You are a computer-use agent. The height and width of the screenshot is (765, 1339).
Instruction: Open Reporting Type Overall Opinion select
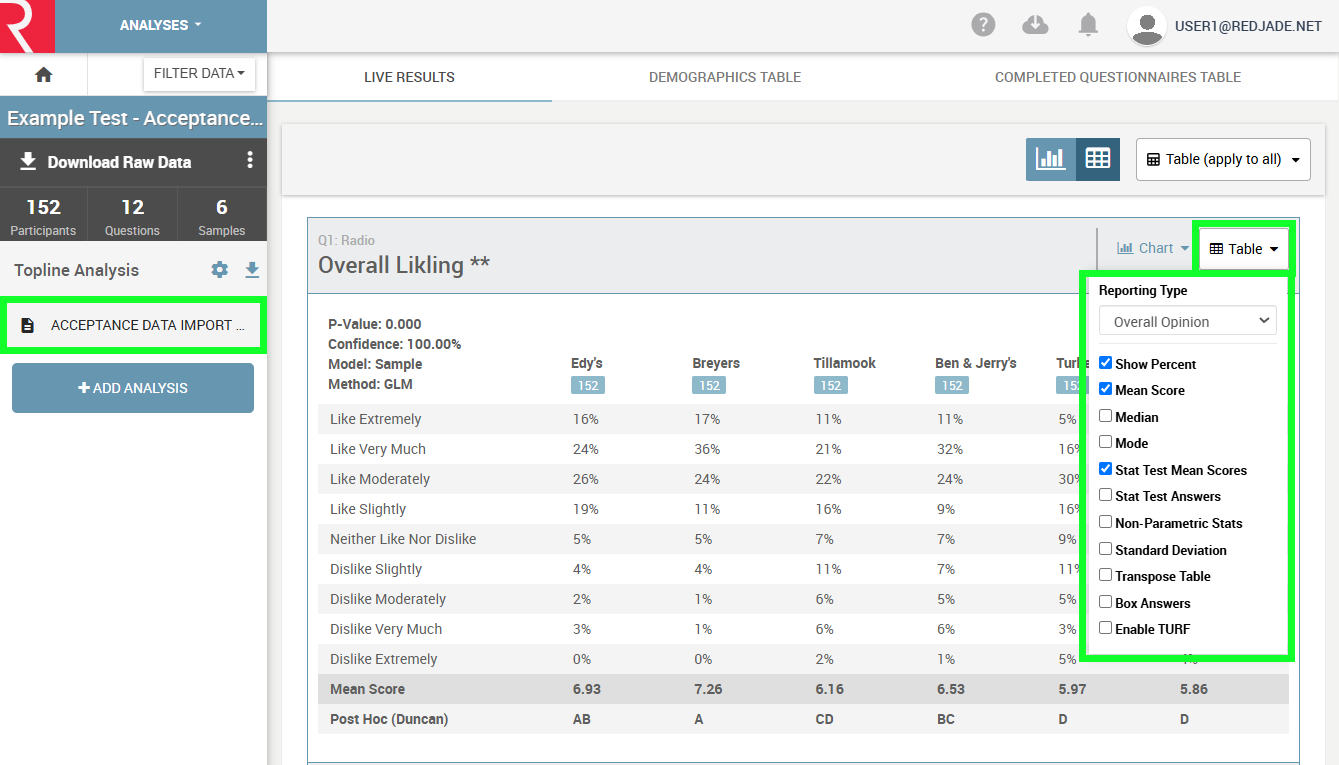[x=1187, y=321]
